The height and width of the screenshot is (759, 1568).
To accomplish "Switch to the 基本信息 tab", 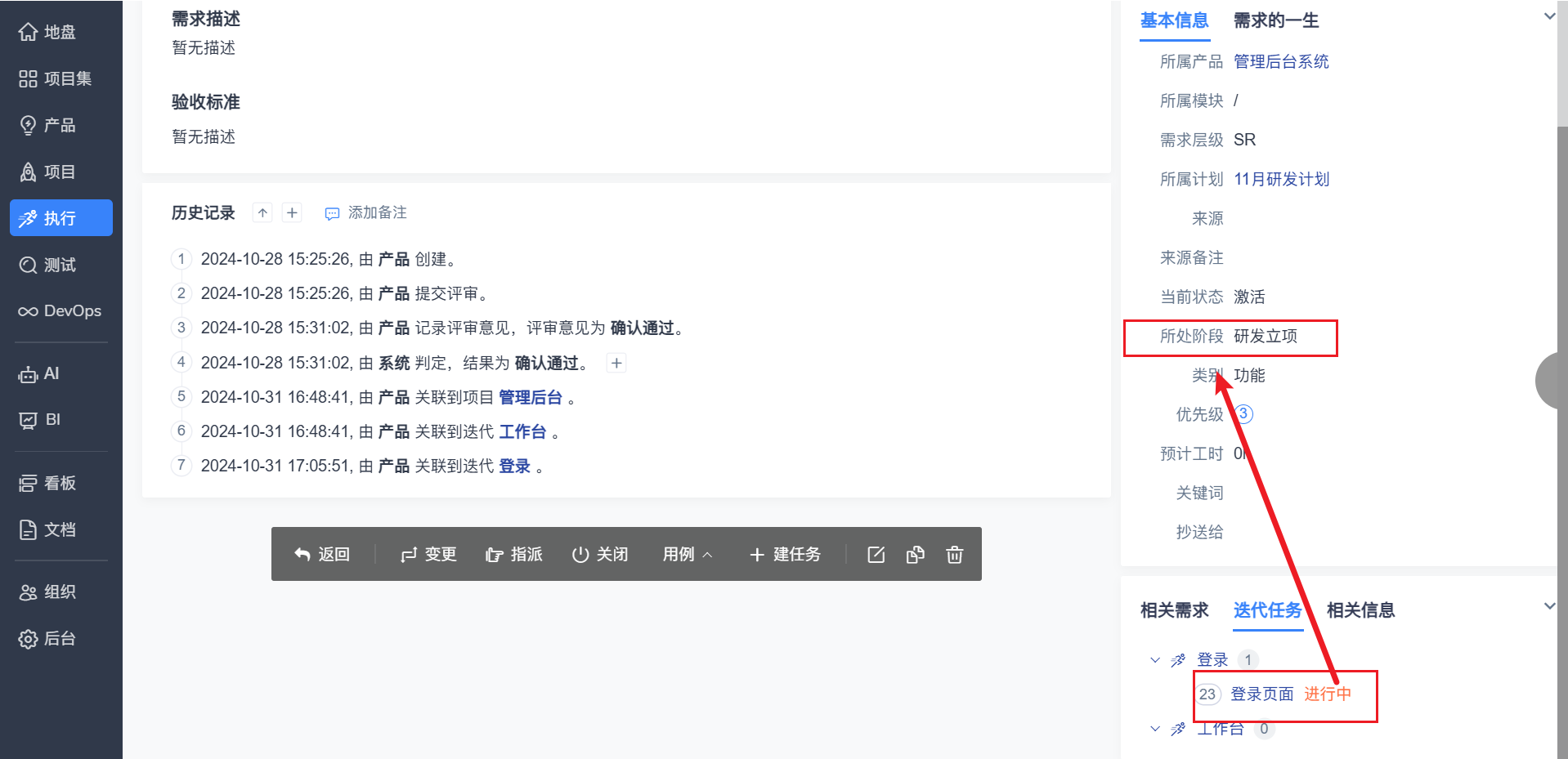I will tap(1175, 20).
